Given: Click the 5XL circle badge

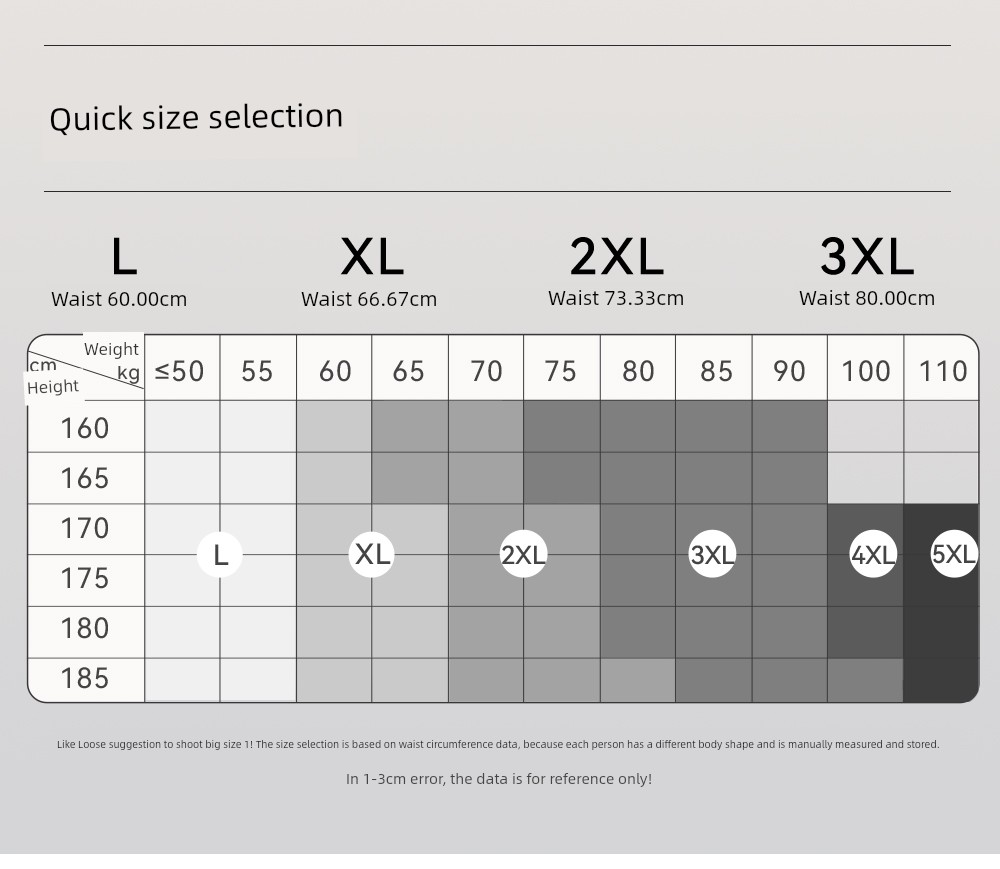Looking at the screenshot, I should (x=954, y=554).
